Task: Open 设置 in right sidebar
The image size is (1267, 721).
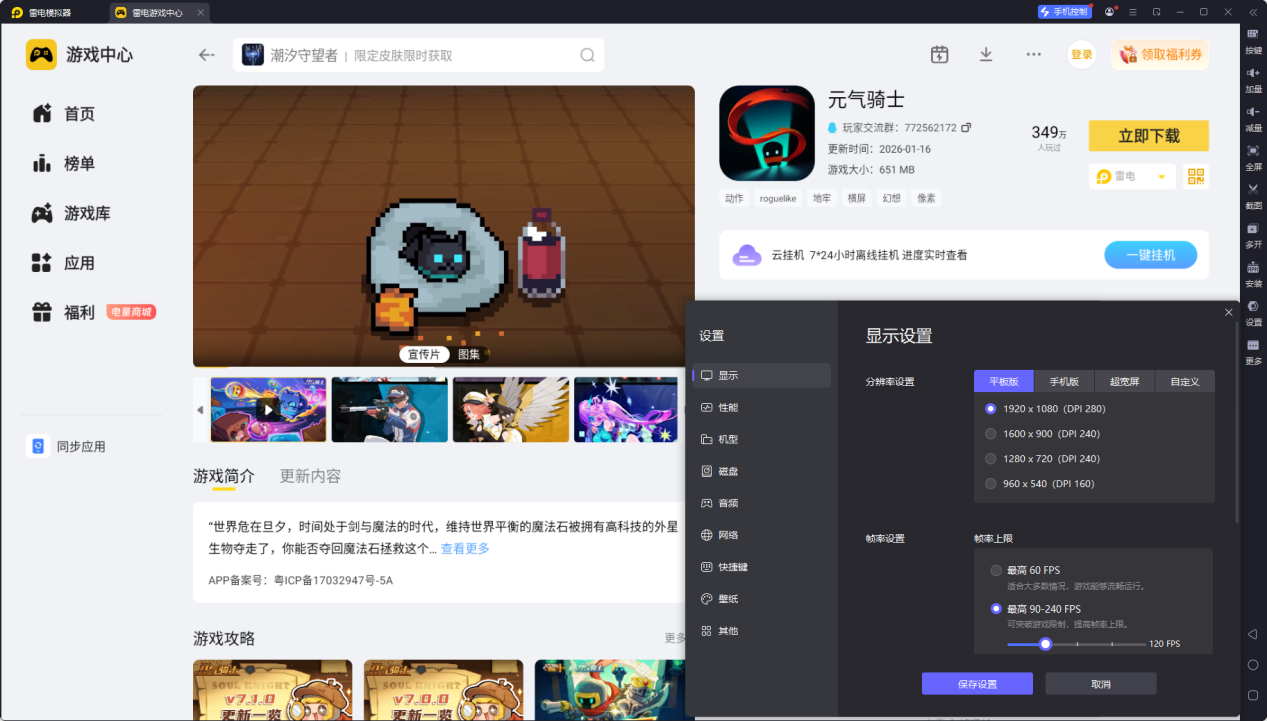Action: [x=1253, y=312]
